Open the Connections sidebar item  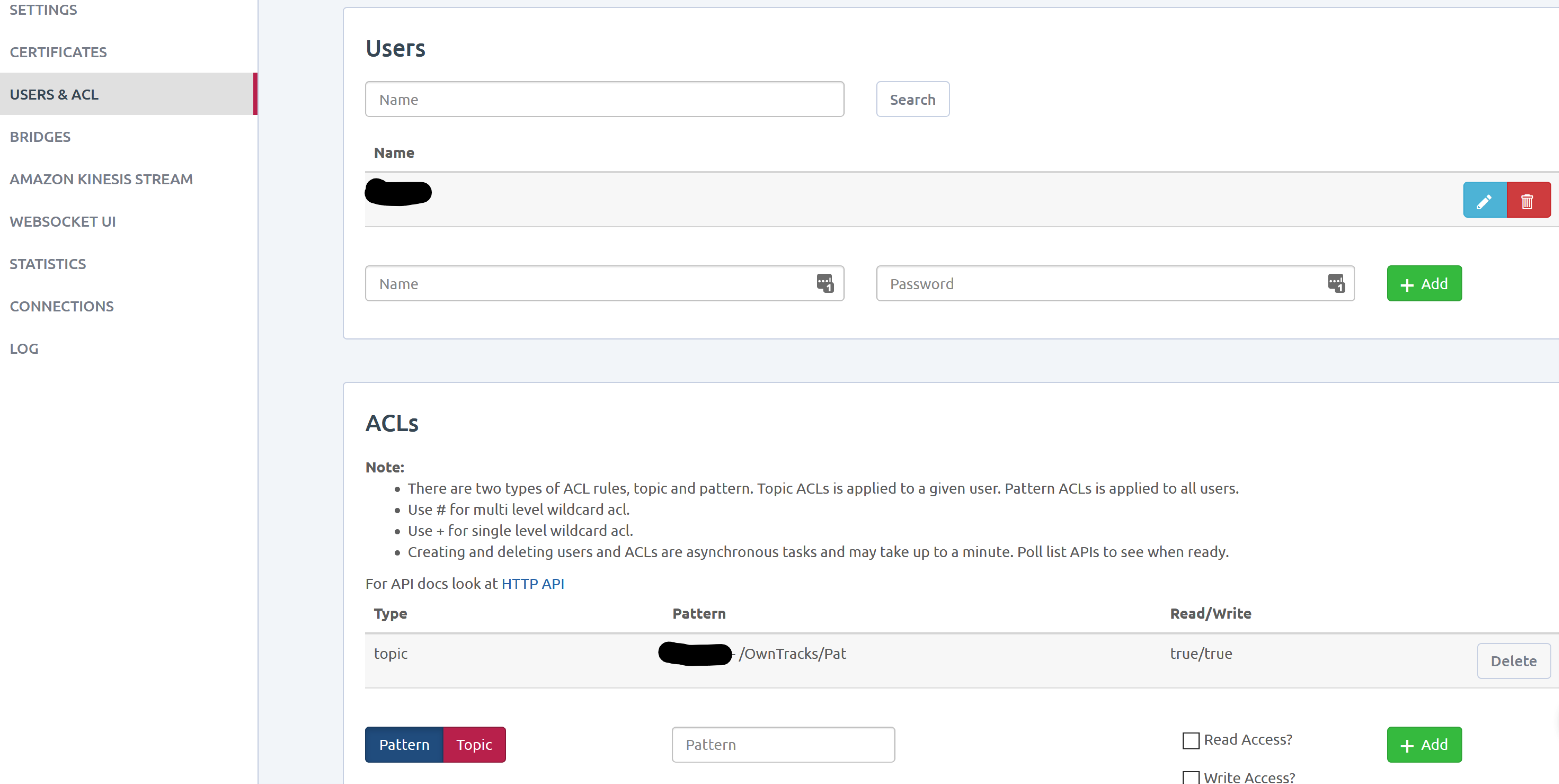click(x=62, y=306)
